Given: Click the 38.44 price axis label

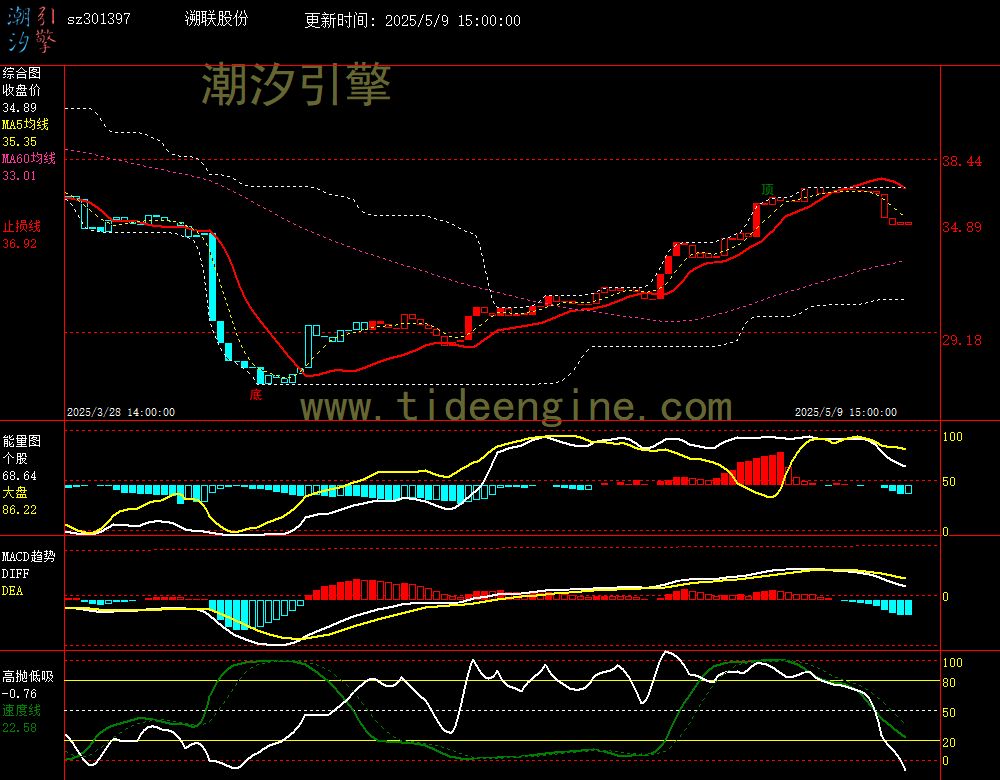Looking at the screenshot, I should (962, 161).
